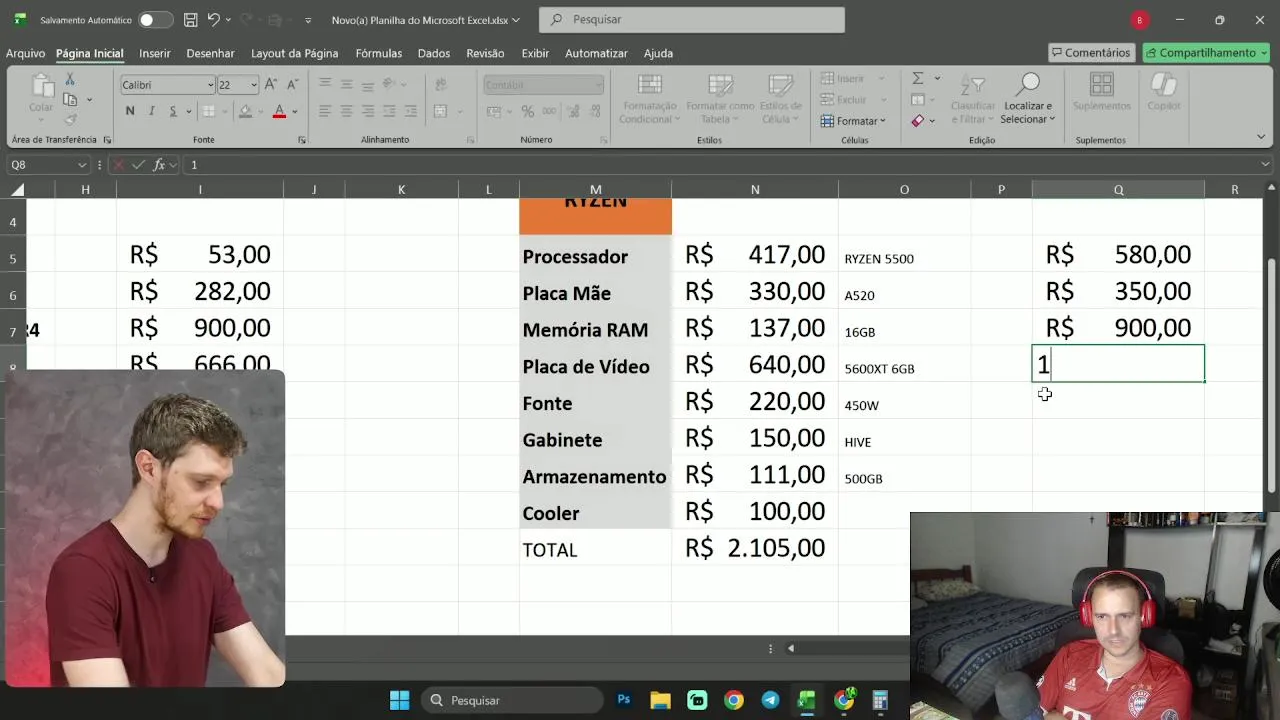The width and height of the screenshot is (1280, 720).
Task: Click the Cut scissors icon
Action: [x=70, y=80]
